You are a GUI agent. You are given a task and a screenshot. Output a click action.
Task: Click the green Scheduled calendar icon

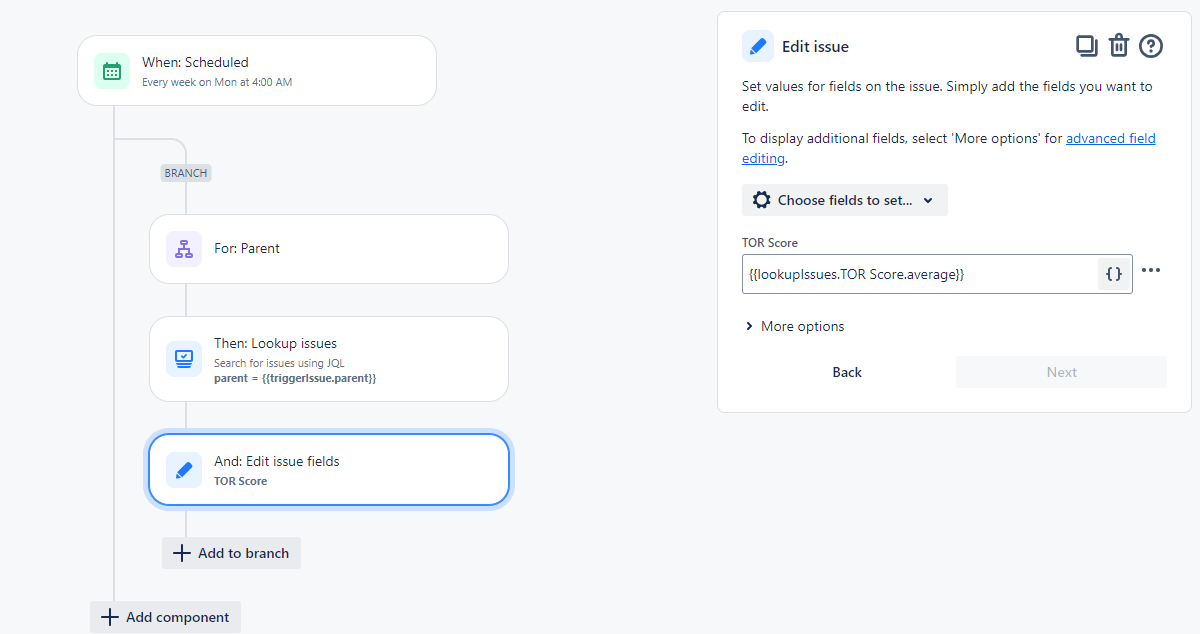click(112, 71)
